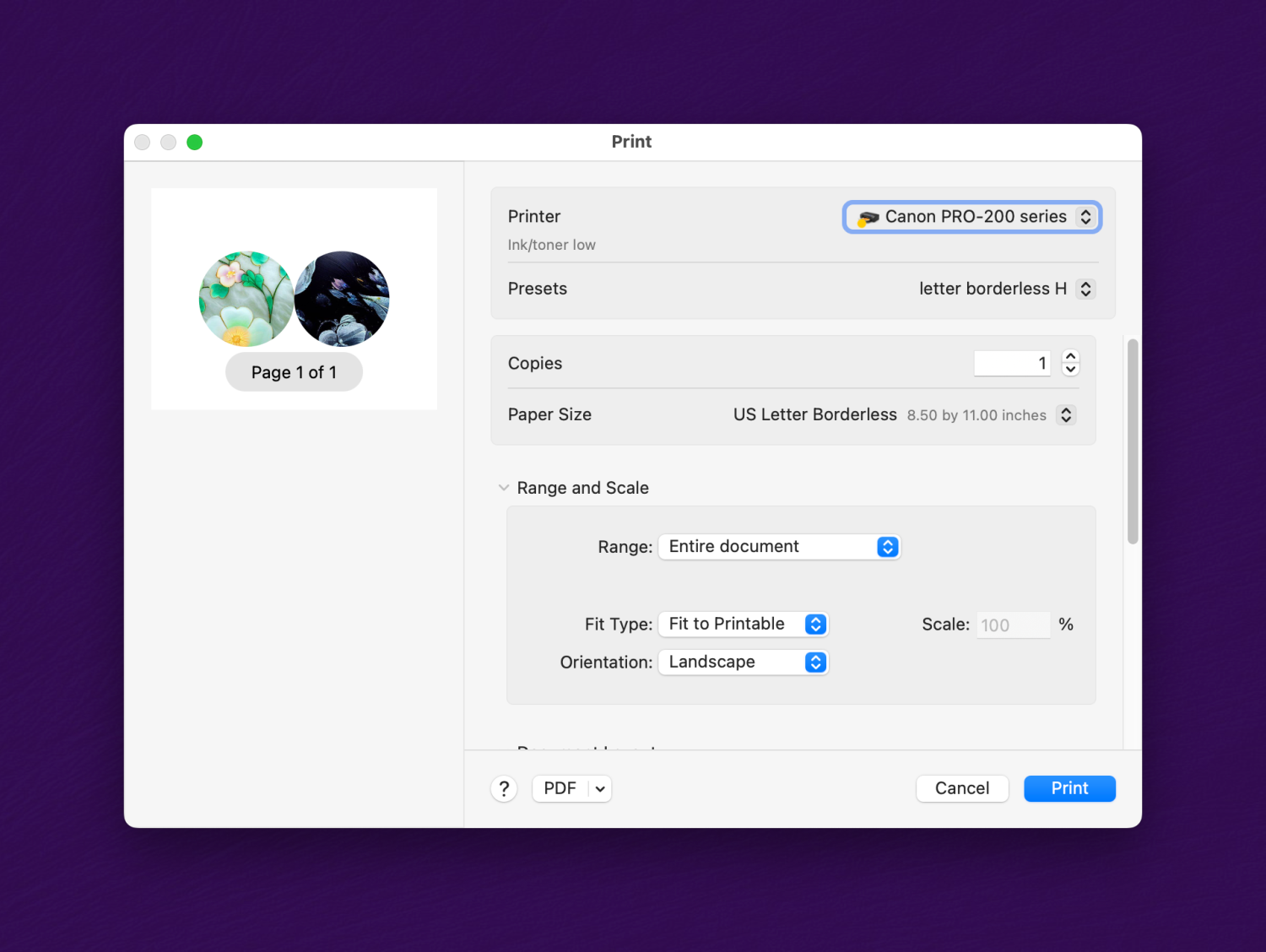Open the Range dropdown set to Entire document
1266x952 pixels.
[779, 547]
